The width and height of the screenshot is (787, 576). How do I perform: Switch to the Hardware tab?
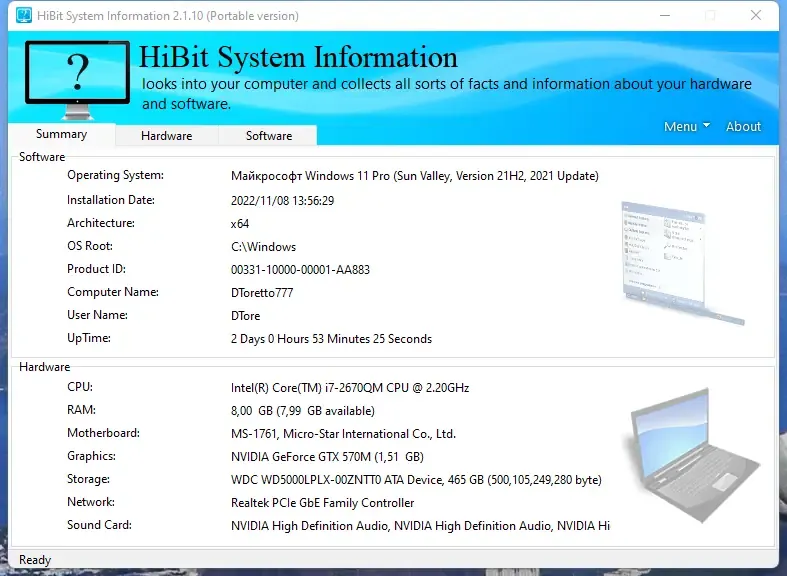click(167, 135)
